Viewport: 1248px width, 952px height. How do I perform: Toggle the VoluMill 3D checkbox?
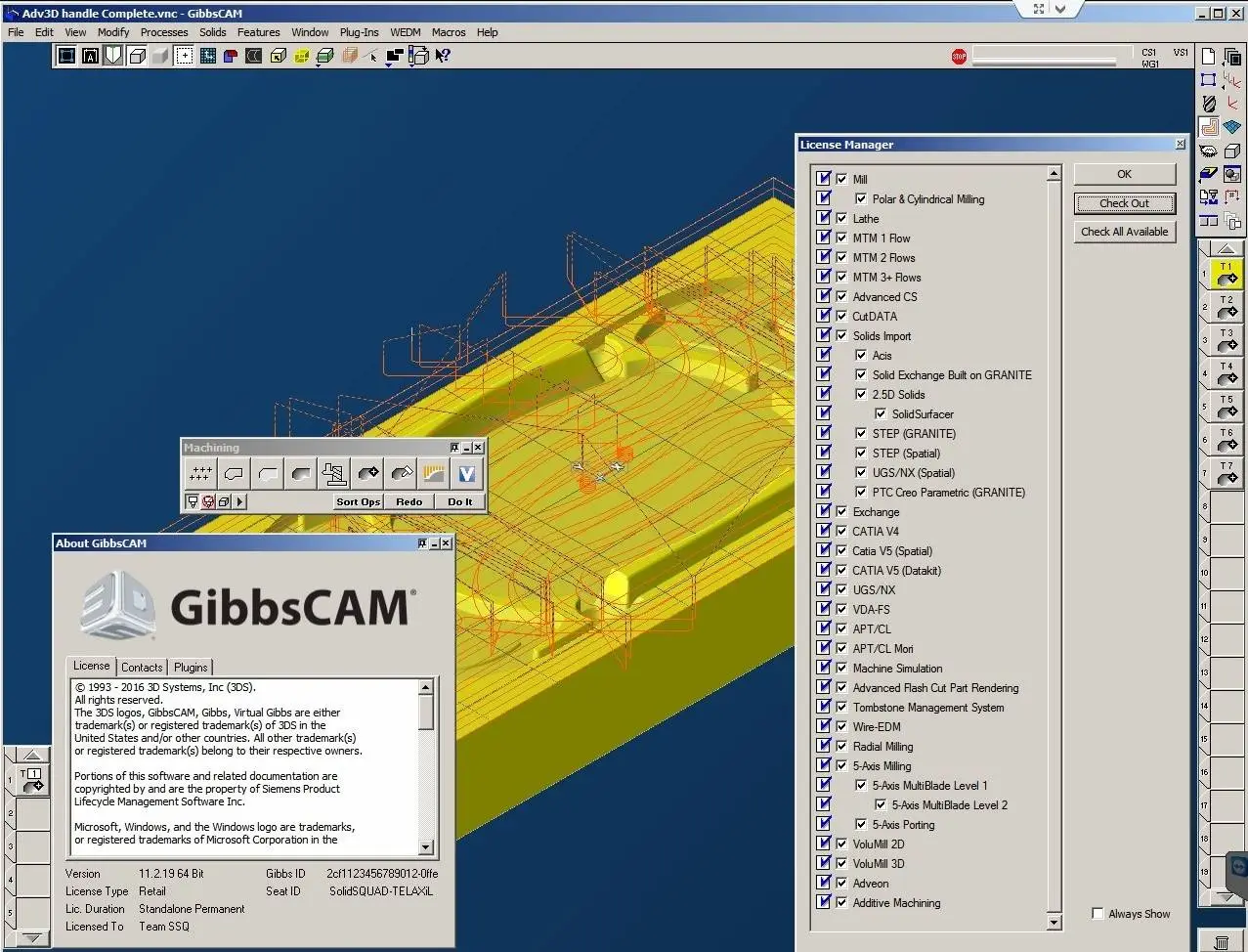tap(841, 863)
